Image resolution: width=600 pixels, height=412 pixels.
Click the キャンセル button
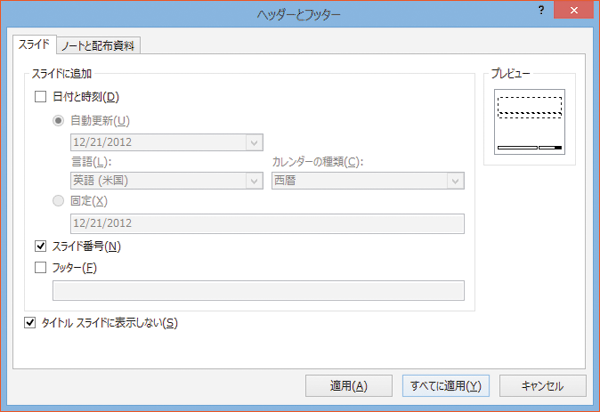click(543, 386)
